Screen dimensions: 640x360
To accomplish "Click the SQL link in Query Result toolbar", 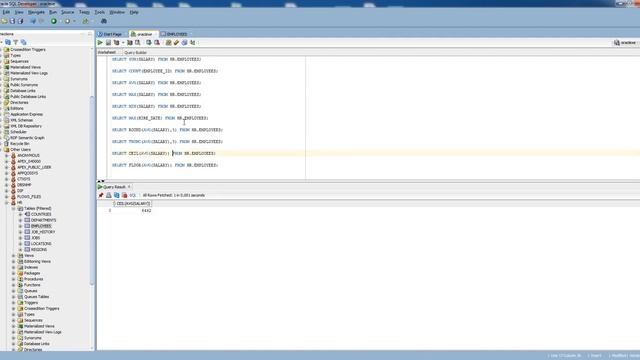I will point(133,196).
